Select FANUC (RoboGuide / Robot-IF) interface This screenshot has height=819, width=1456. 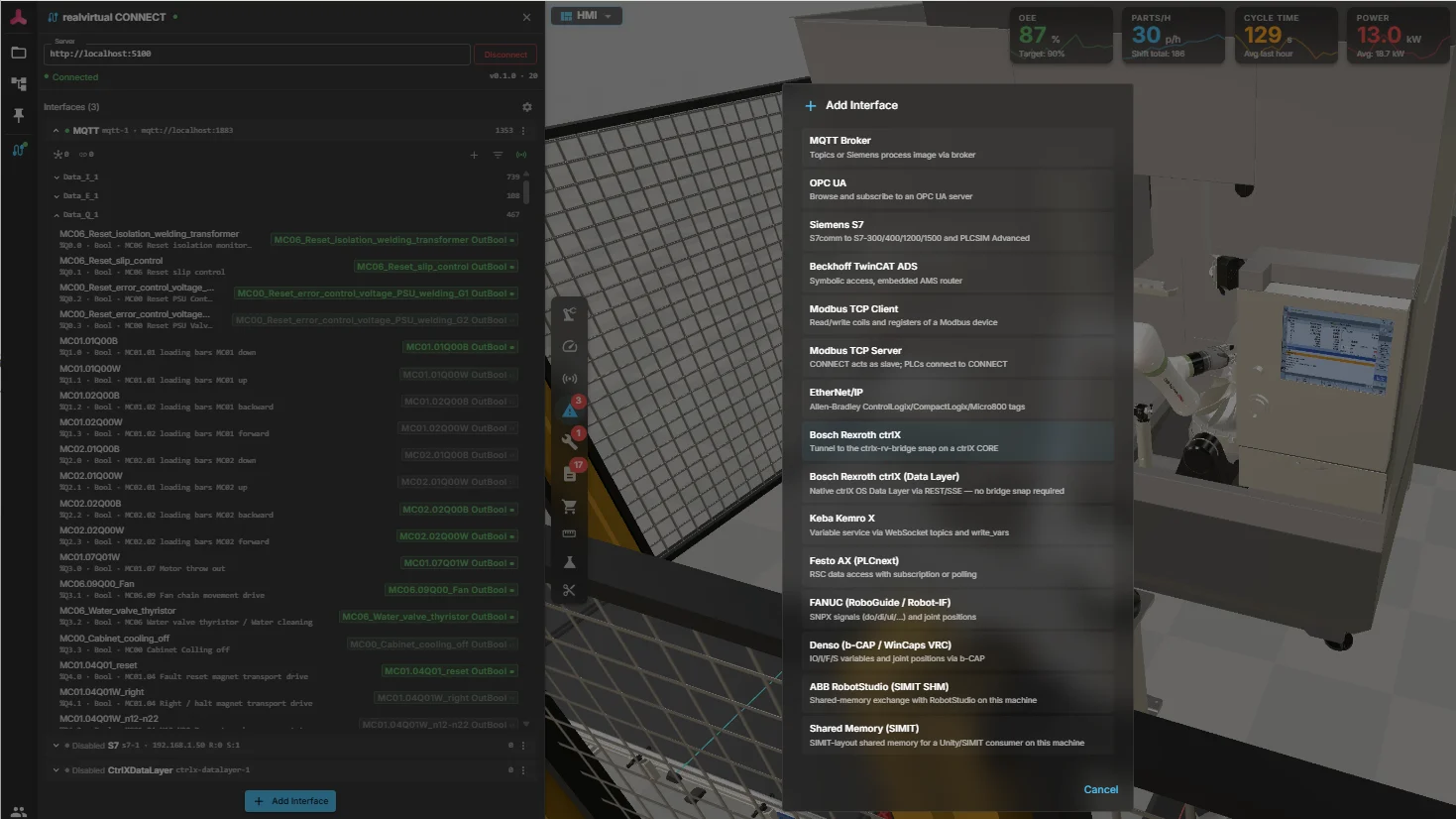click(957, 609)
